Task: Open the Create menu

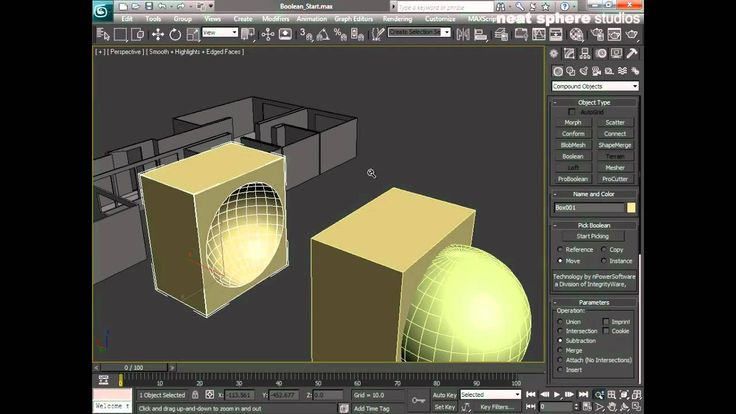Action: point(243,19)
